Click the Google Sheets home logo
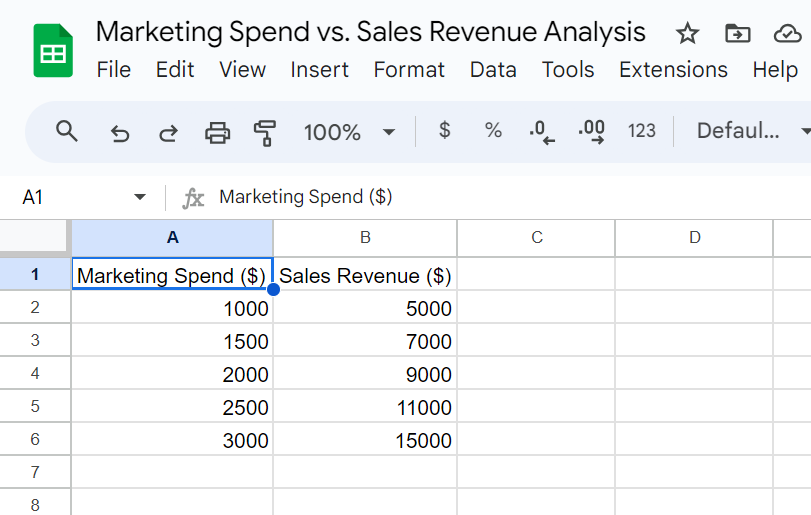Screen dimensions: 811x515 (53, 51)
